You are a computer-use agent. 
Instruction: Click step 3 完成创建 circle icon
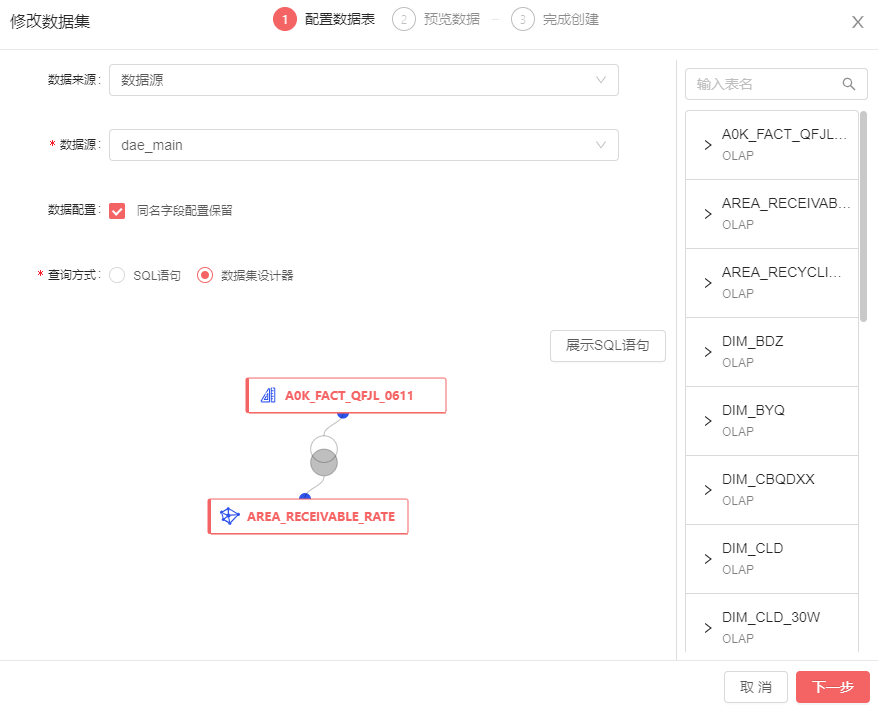point(523,19)
